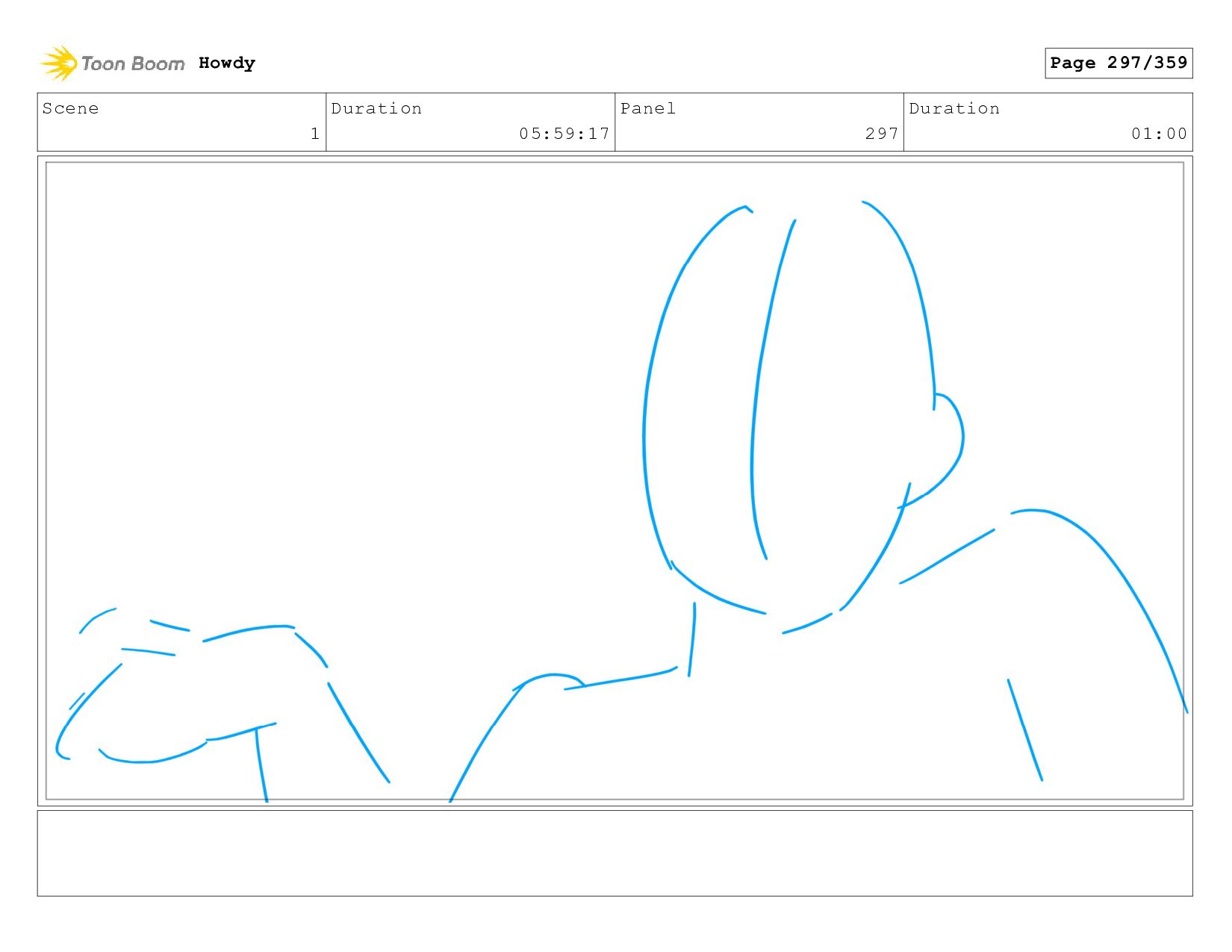Click the empty notes box below the panel
The width and height of the screenshot is (1232, 952).
(x=615, y=853)
